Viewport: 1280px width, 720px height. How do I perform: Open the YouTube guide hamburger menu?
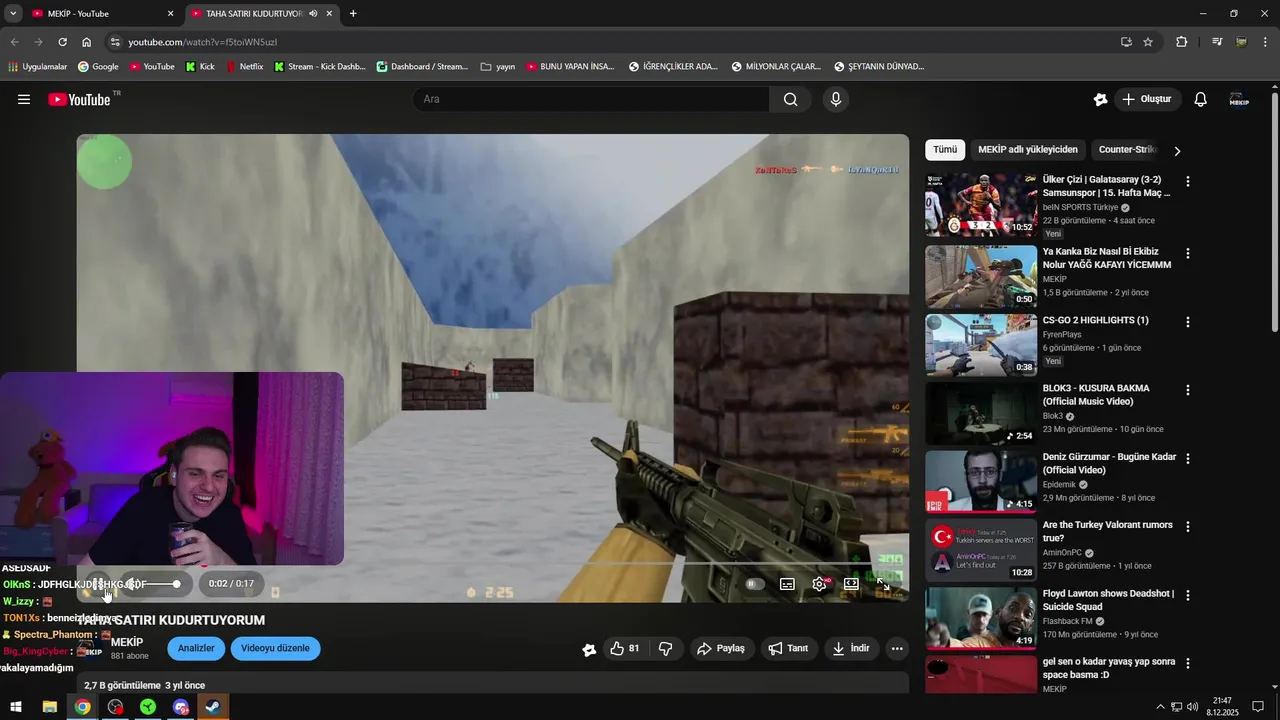(x=24, y=99)
